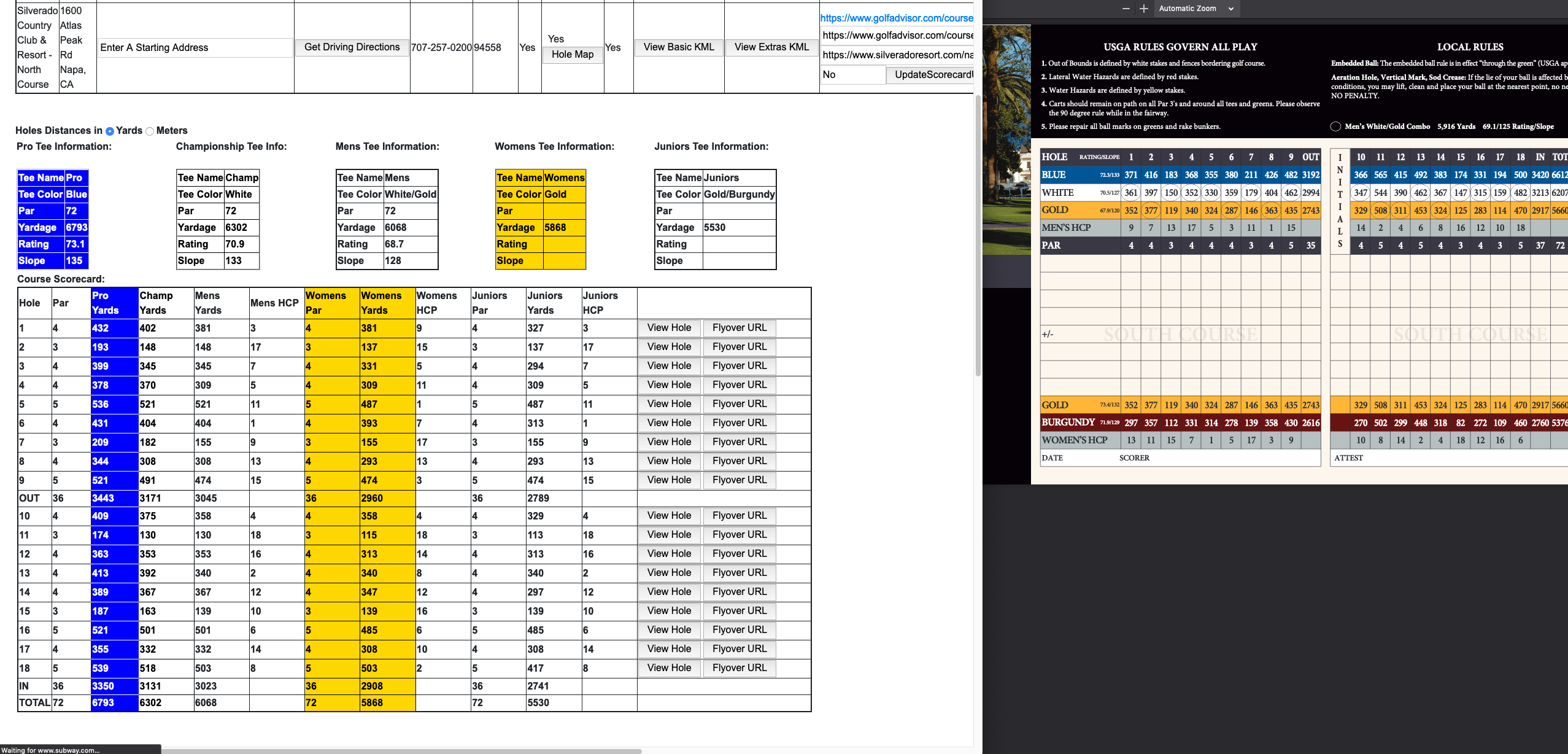Click the USGA RULES GOVERN ALL PLAY heading
This screenshot has height=754, width=1568.
click(1180, 47)
